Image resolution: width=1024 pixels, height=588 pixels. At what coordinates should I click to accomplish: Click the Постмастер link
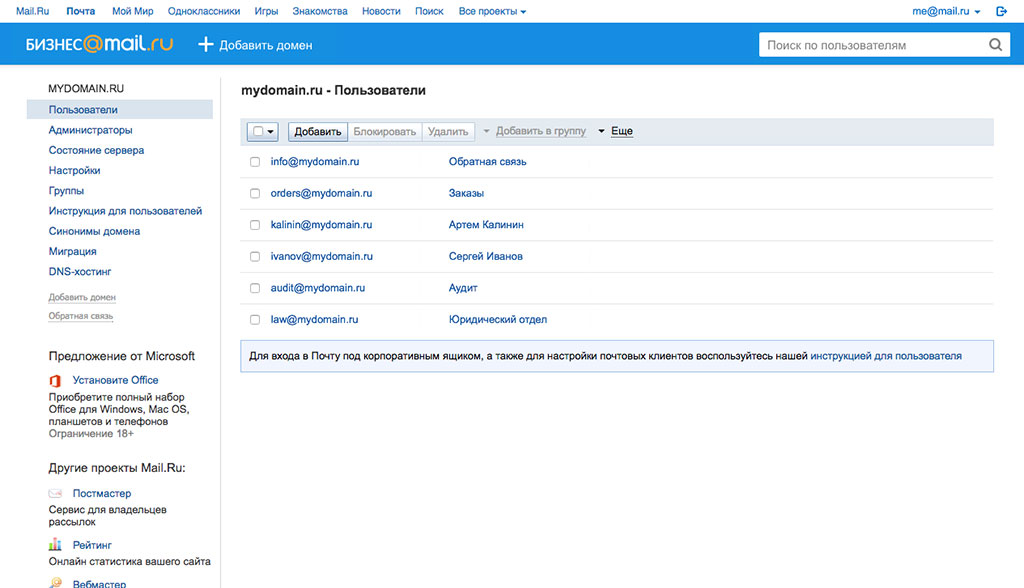click(x=102, y=493)
